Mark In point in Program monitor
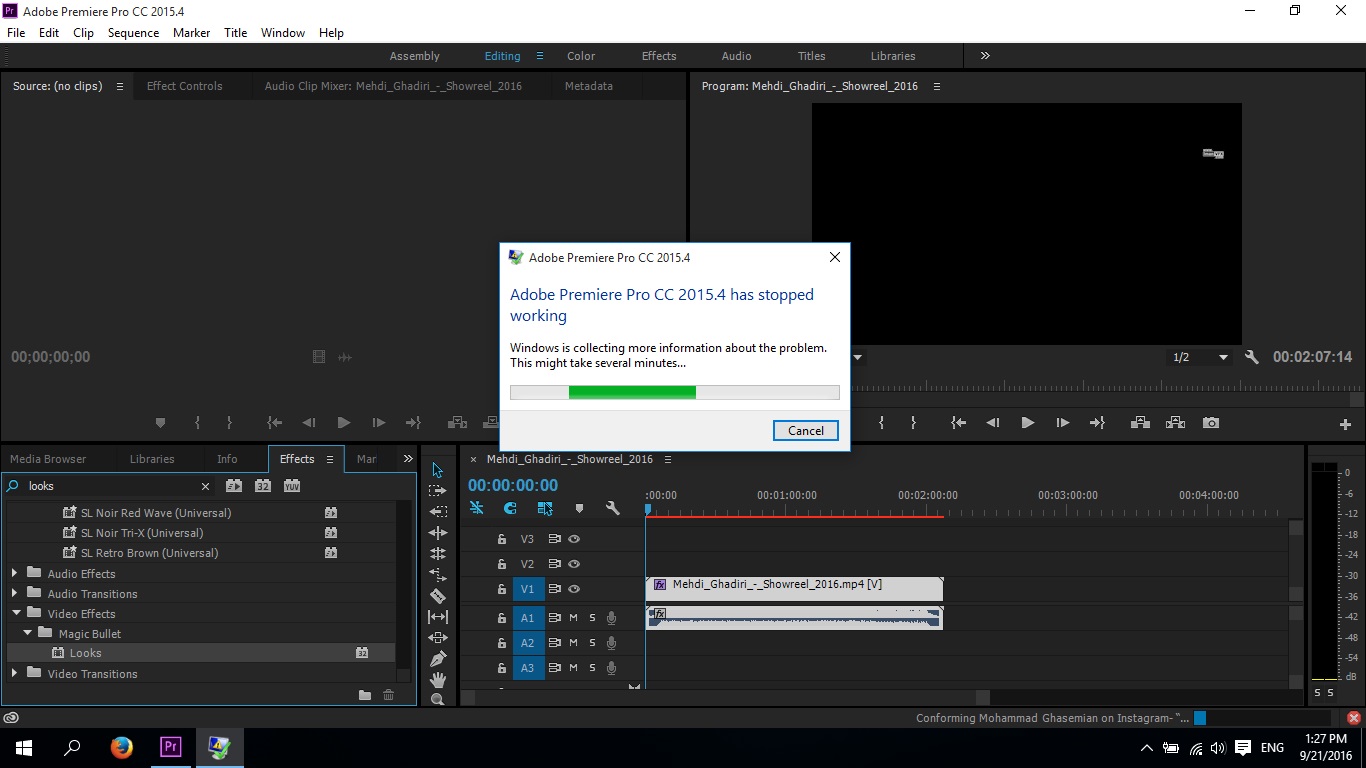The height and width of the screenshot is (768, 1366). click(881, 423)
